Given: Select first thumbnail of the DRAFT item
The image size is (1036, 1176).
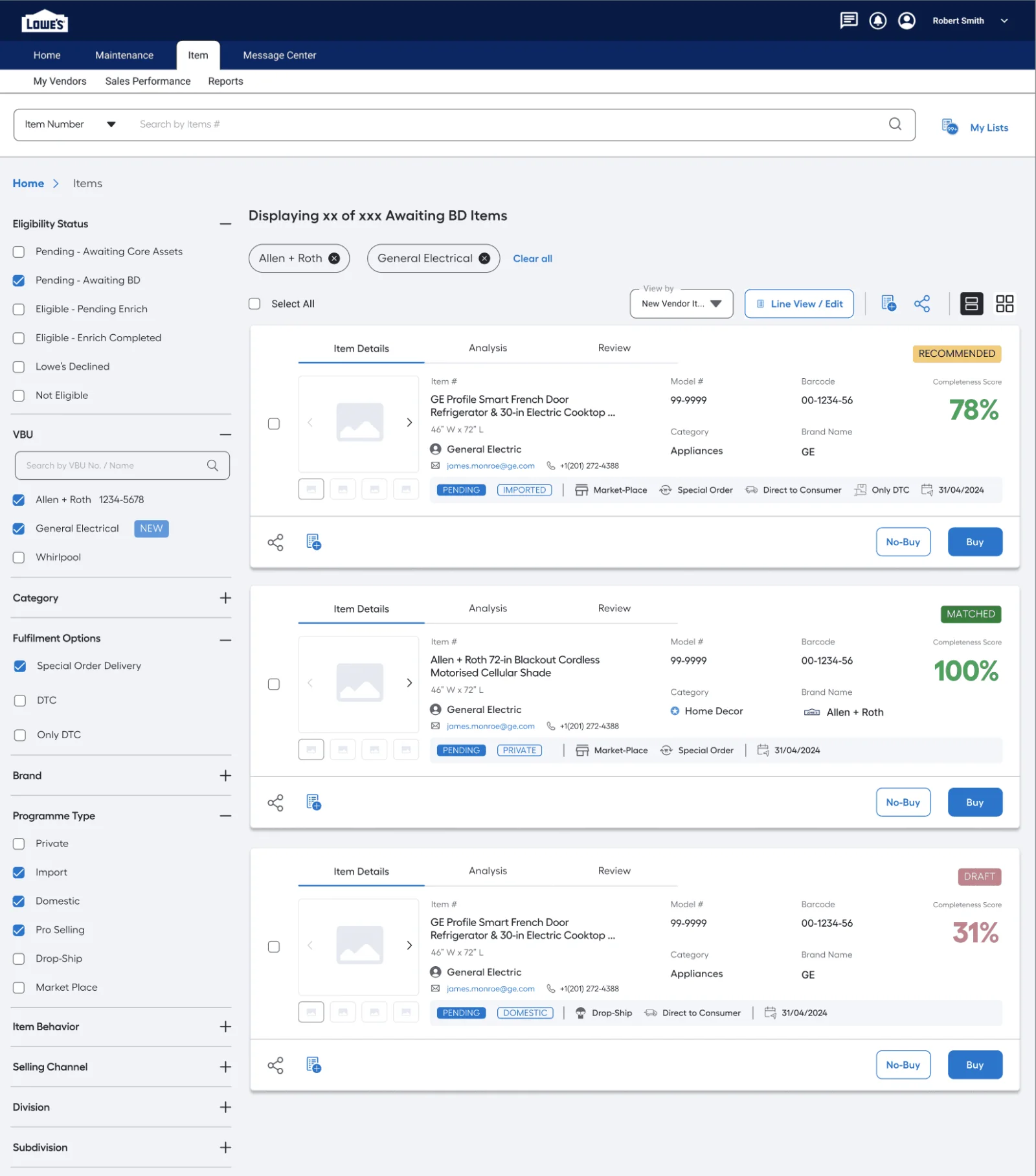Looking at the screenshot, I should (x=311, y=1012).
